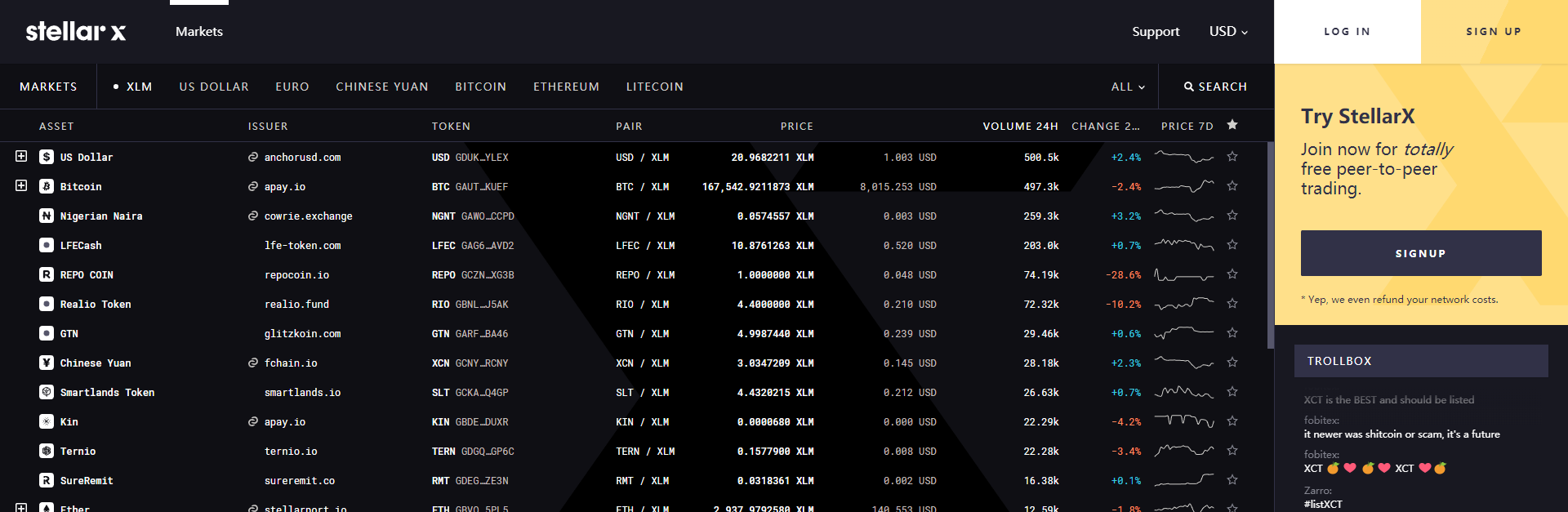
Task: Click the GTN asset icon
Action: tap(47, 333)
